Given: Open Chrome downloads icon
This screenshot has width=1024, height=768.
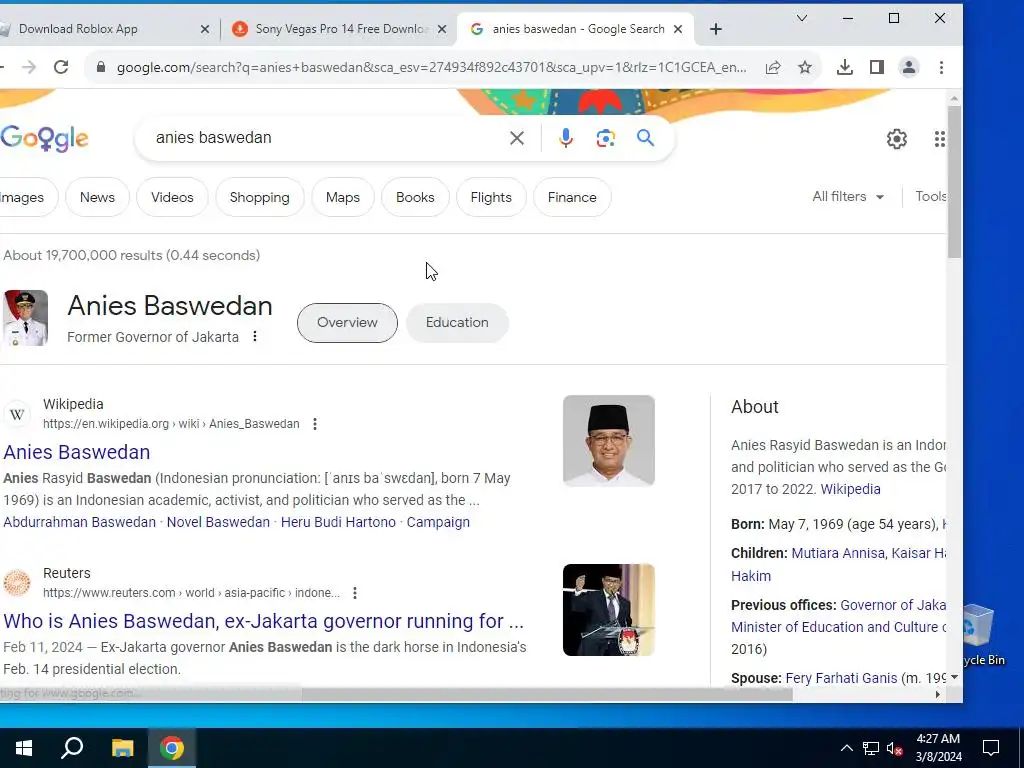Looking at the screenshot, I should coord(844,67).
